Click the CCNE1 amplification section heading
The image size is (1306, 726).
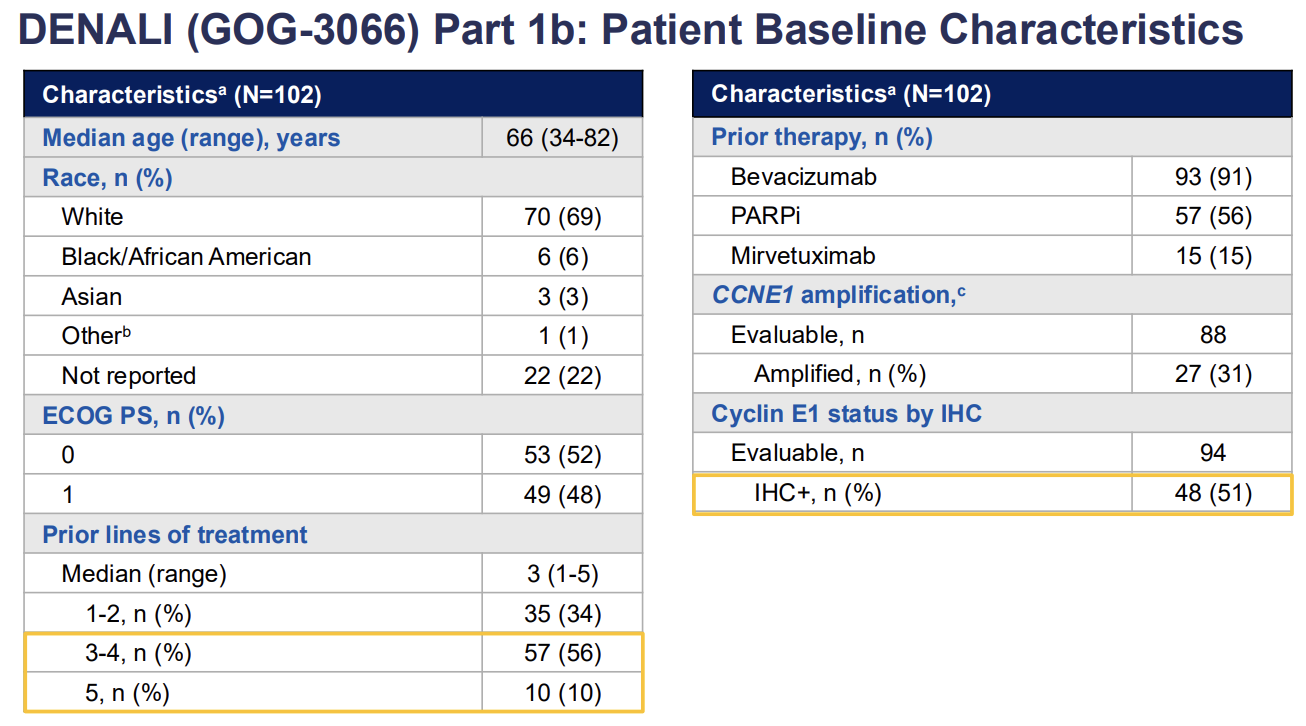838,295
